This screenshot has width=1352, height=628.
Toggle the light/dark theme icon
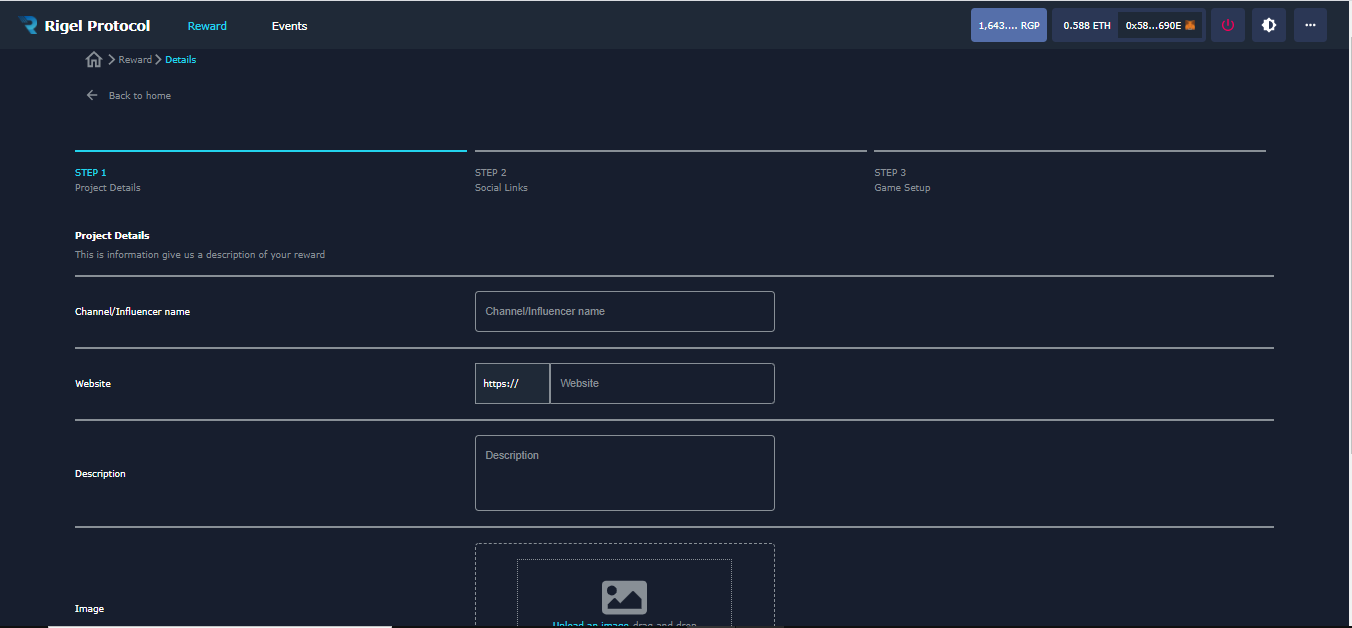point(1269,25)
